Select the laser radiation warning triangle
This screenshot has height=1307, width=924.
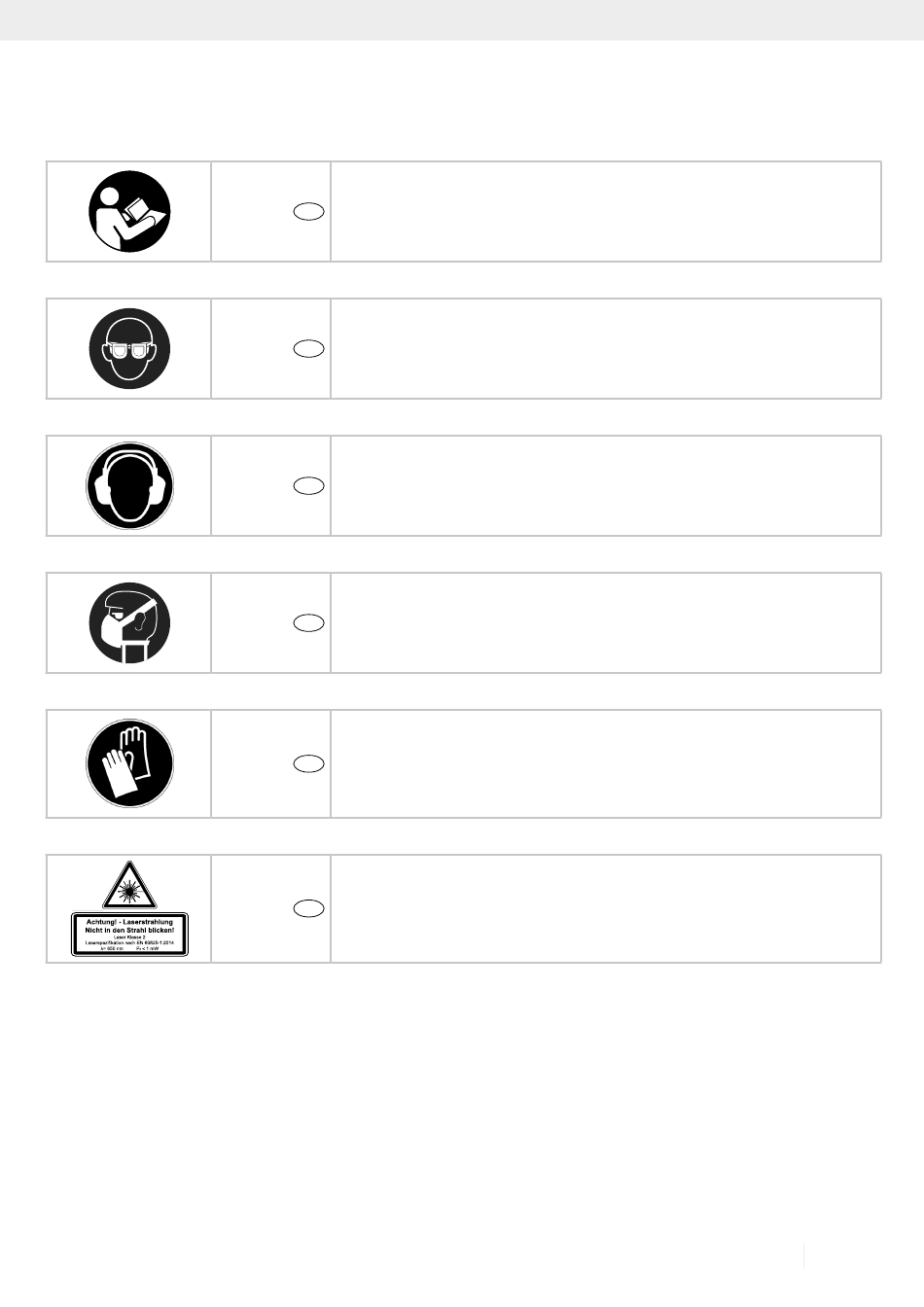(129, 884)
